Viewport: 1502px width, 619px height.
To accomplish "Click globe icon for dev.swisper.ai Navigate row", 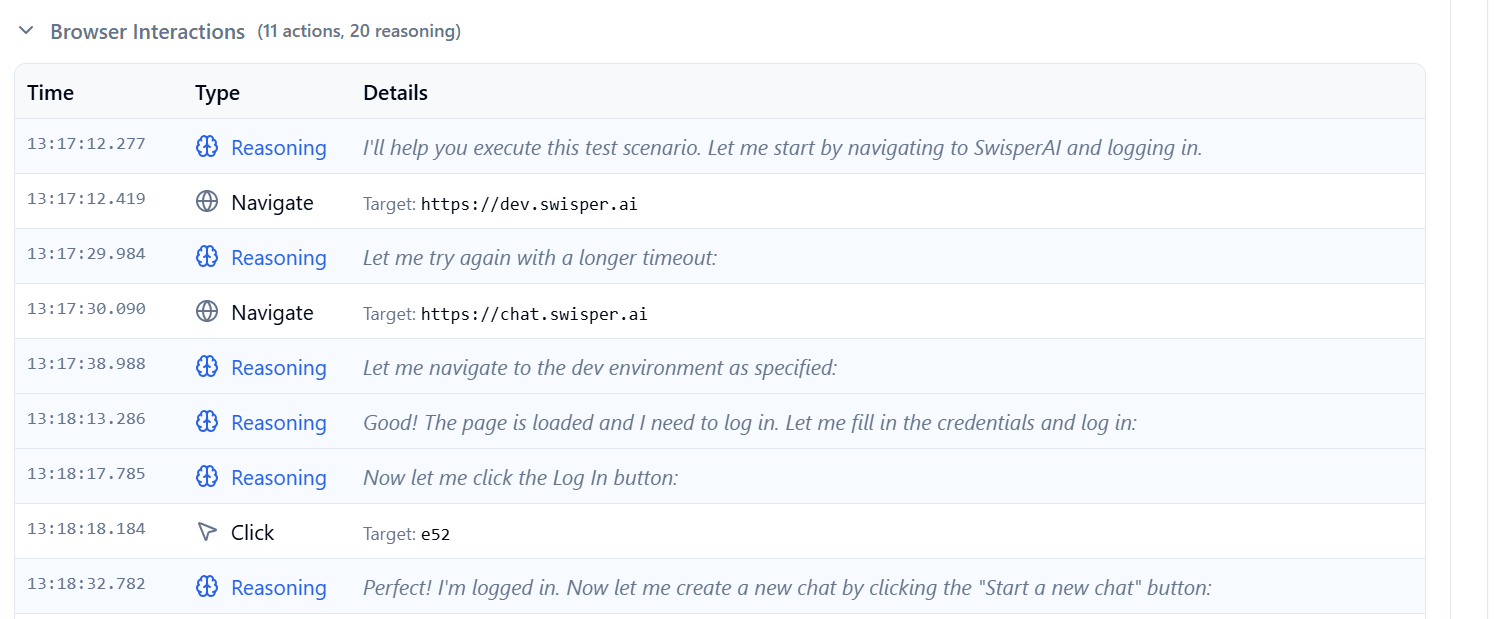I will (x=207, y=202).
